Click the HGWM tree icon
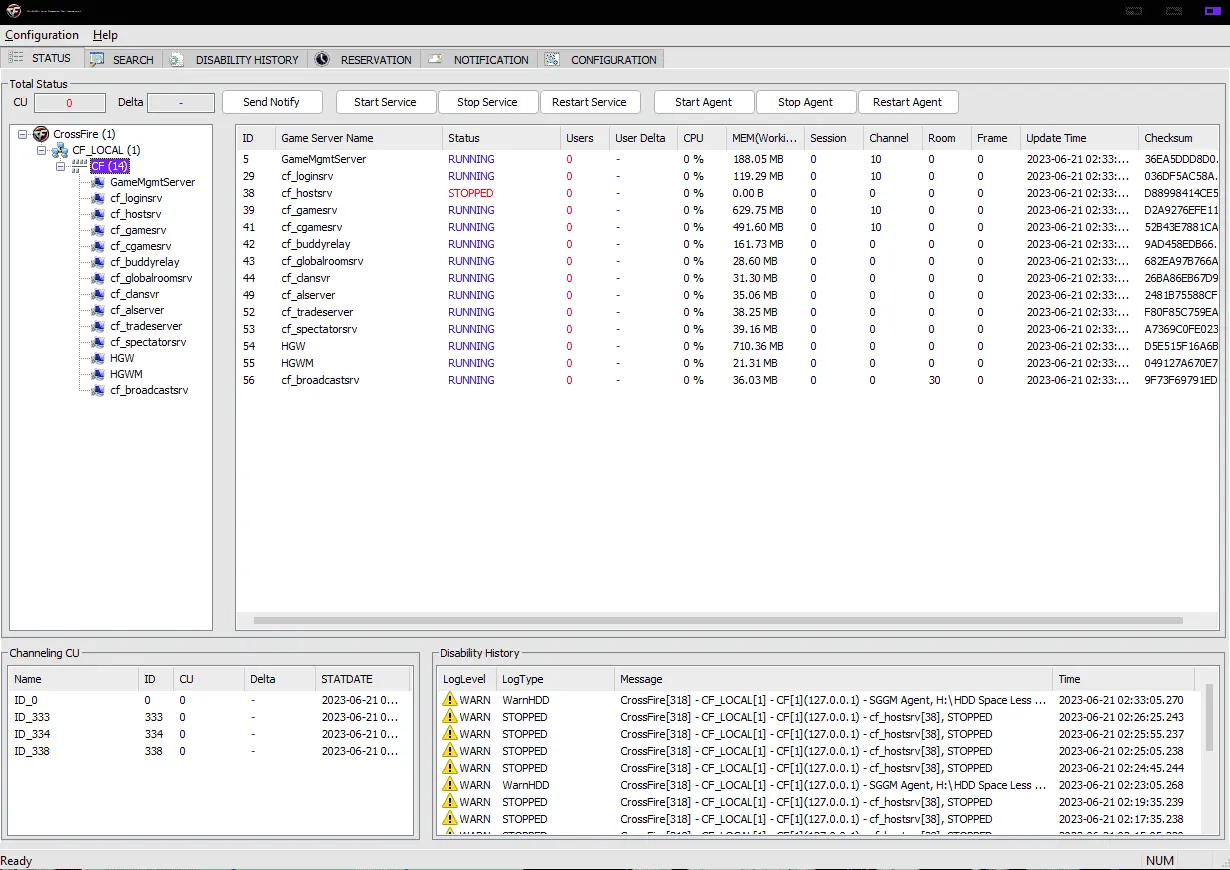 click(98, 374)
